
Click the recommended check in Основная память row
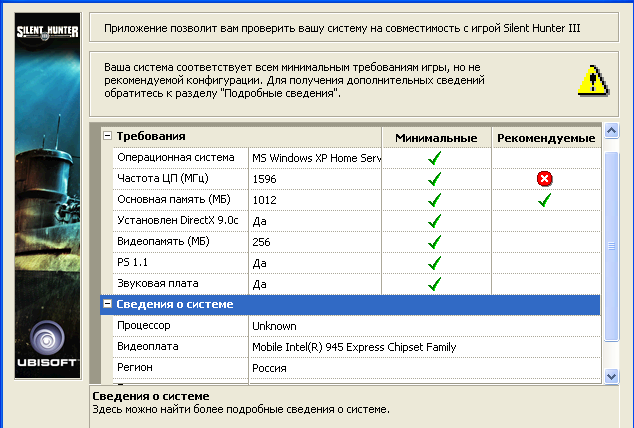545,200
